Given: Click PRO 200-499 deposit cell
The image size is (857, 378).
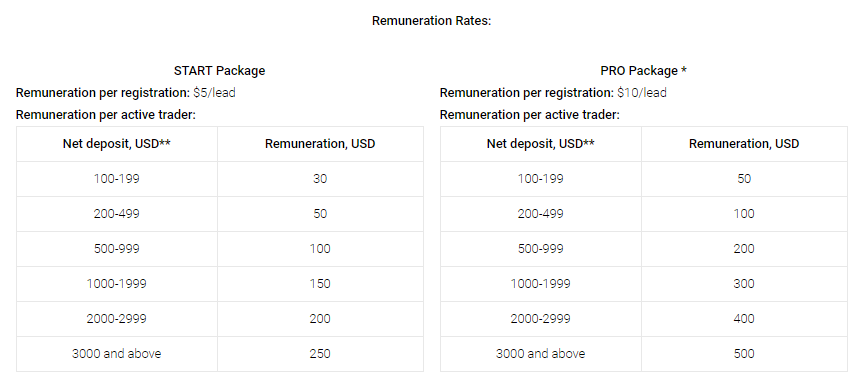Looking at the screenshot, I should tap(541, 214).
